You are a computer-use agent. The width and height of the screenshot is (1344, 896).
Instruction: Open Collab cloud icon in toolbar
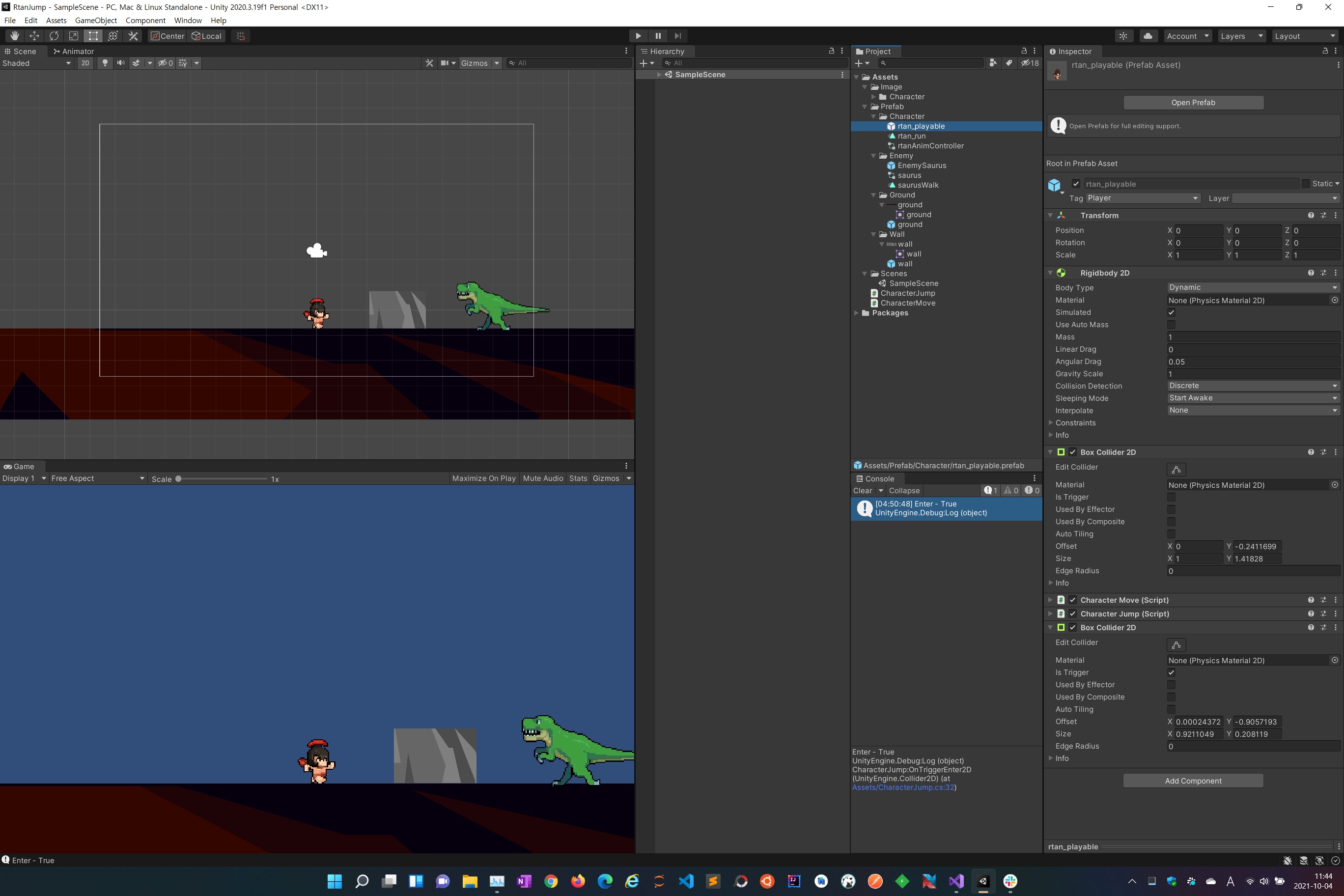[x=1148, y=36]
